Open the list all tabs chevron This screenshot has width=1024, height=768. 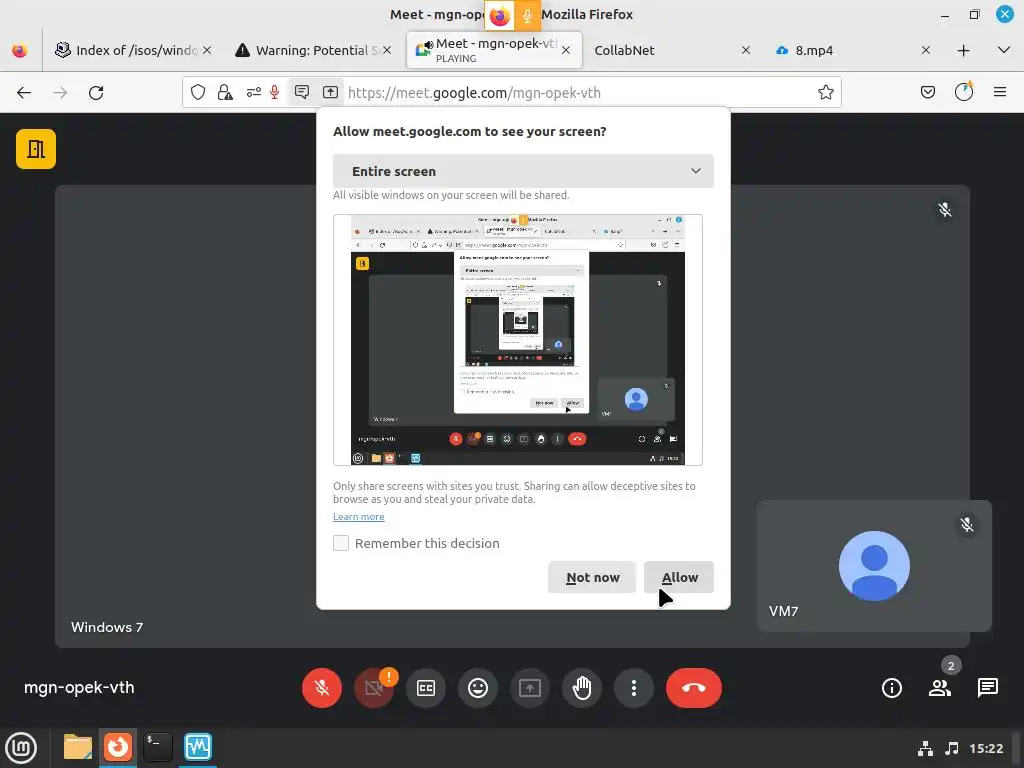(x=1004, y=50)
